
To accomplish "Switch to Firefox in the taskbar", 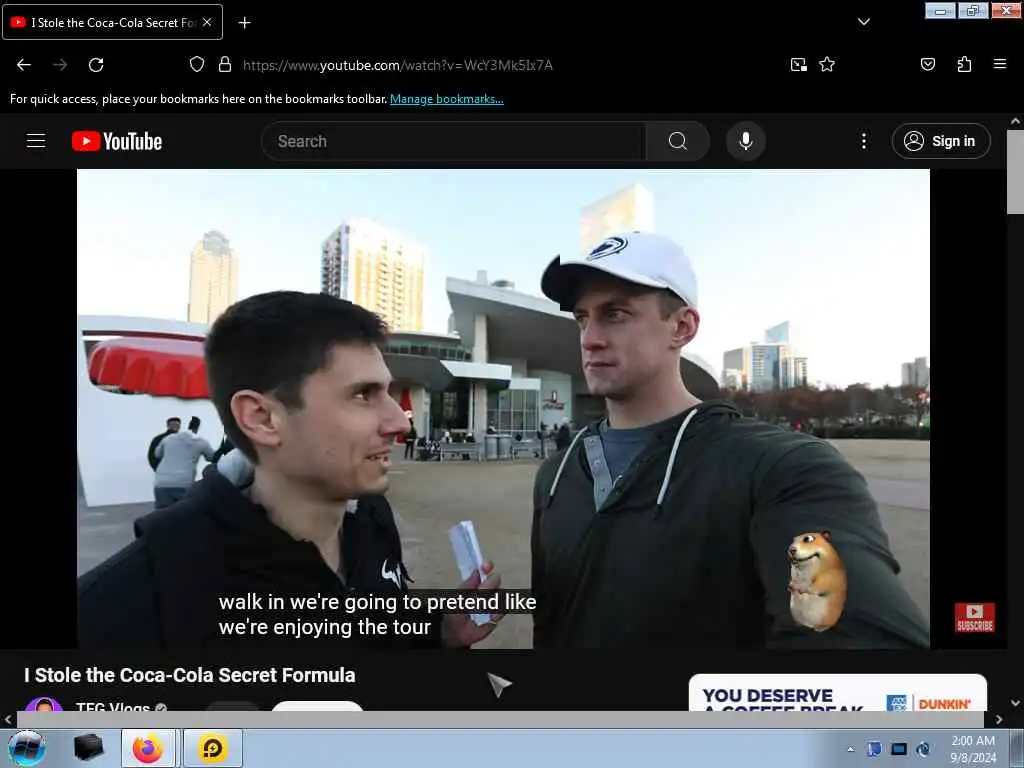I will [148, 748].
